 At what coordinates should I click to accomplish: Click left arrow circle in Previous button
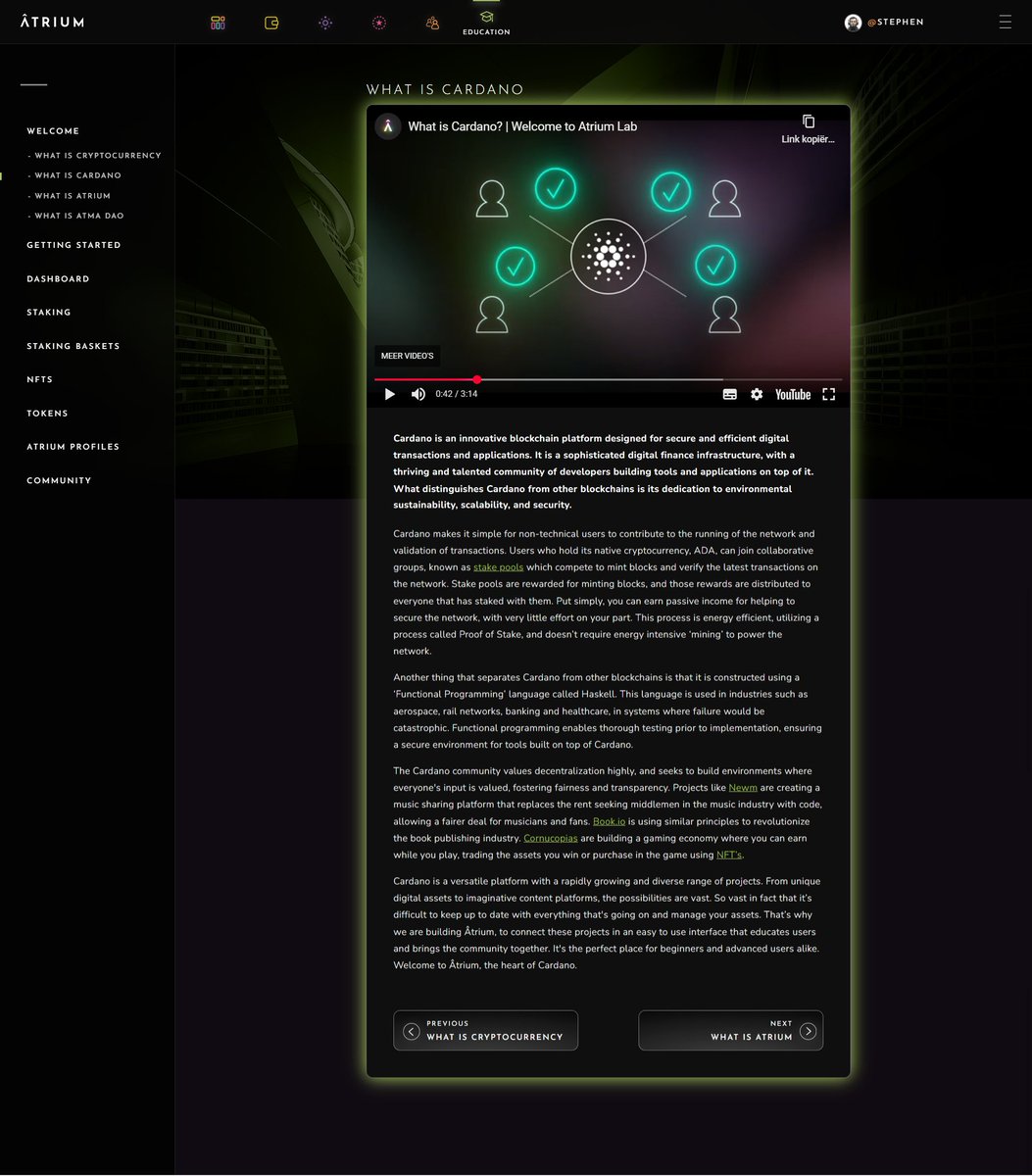412,1031
